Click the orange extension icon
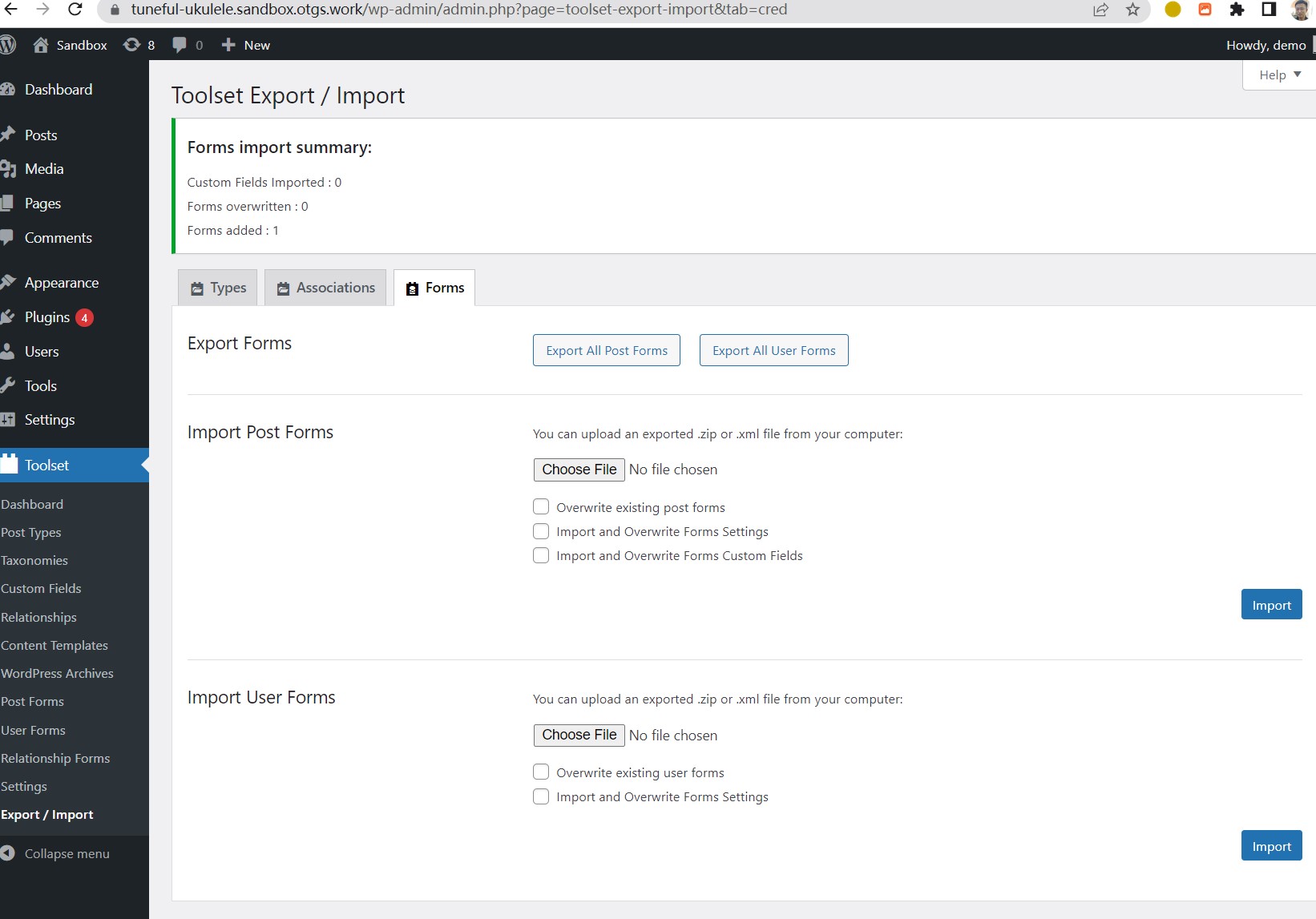 1205,10
